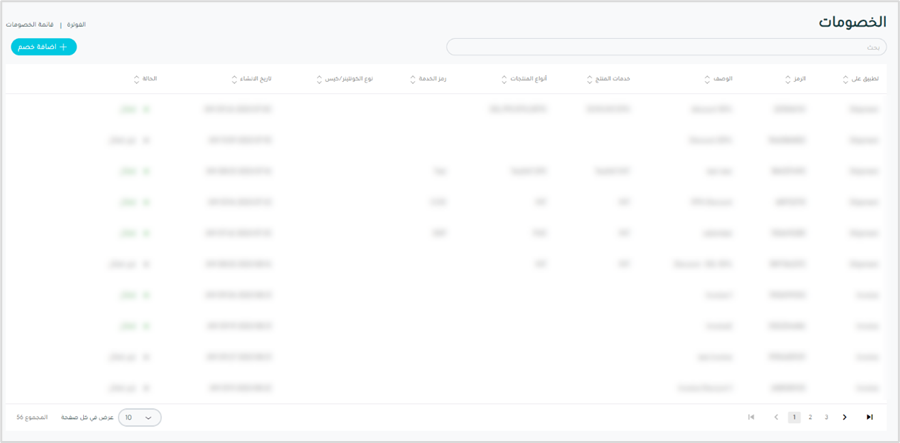The width and height of the screenshot is (900, 443).
Task: Jump to the first page arrow
Action: pos(751,417)
